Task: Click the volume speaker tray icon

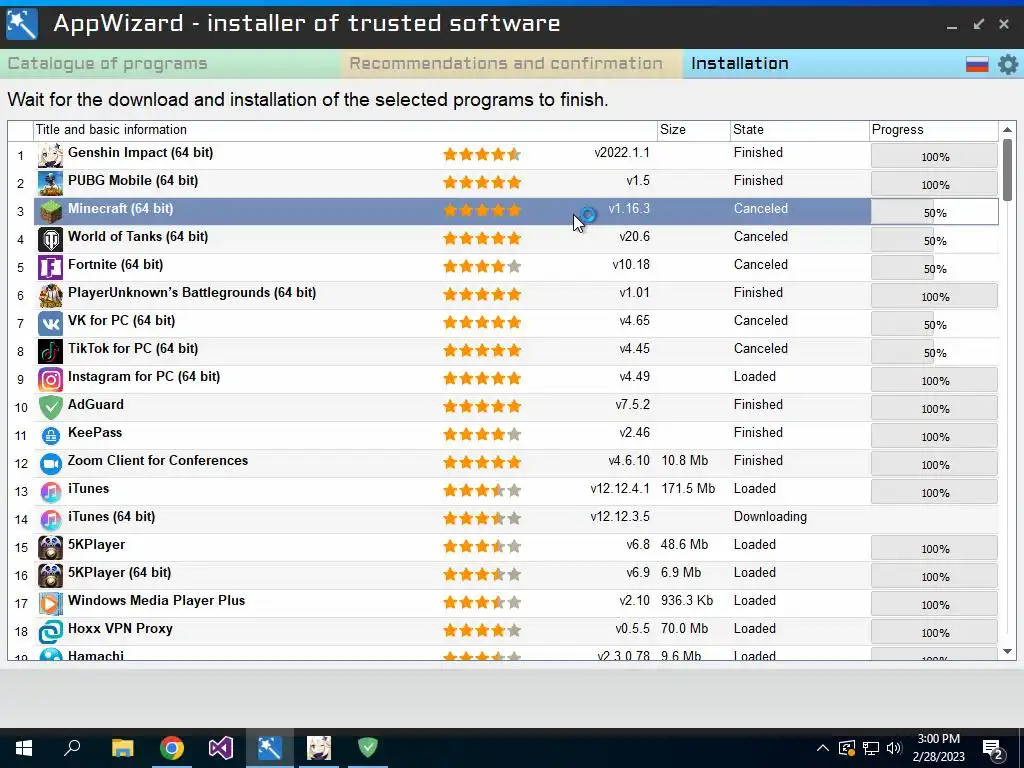Action: click(x=894, y=748)
